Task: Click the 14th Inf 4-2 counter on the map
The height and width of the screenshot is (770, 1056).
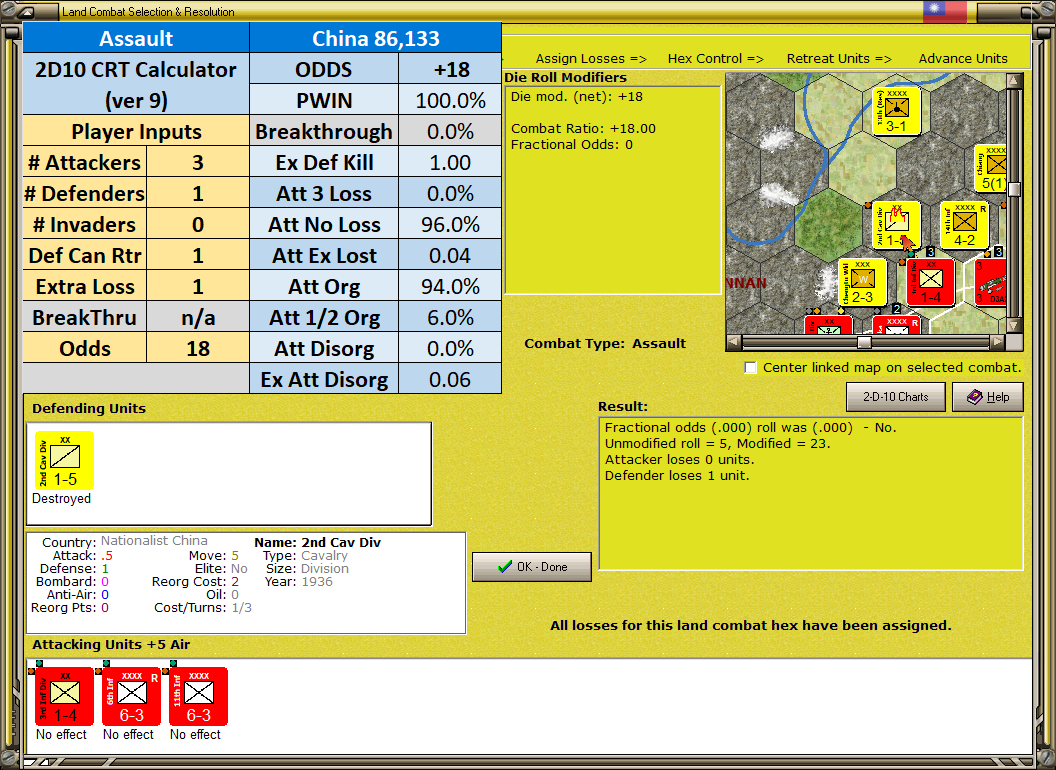Action: tap(964, 225)
